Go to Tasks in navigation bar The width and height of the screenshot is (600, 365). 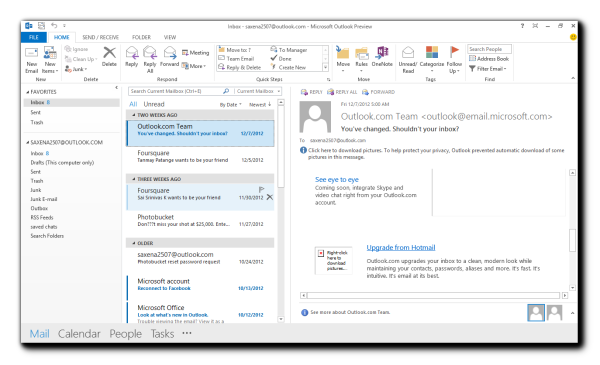click(x=162, y=334)
